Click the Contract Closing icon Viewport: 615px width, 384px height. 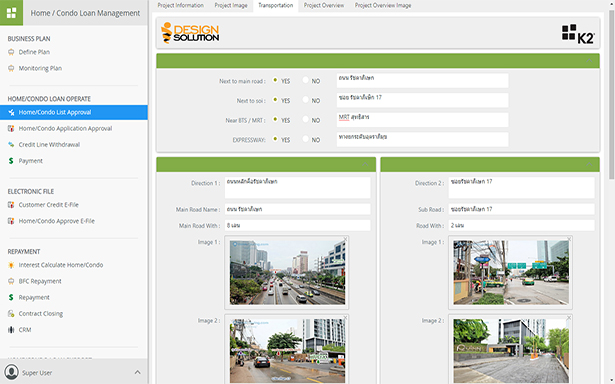[x=11, y=314]
